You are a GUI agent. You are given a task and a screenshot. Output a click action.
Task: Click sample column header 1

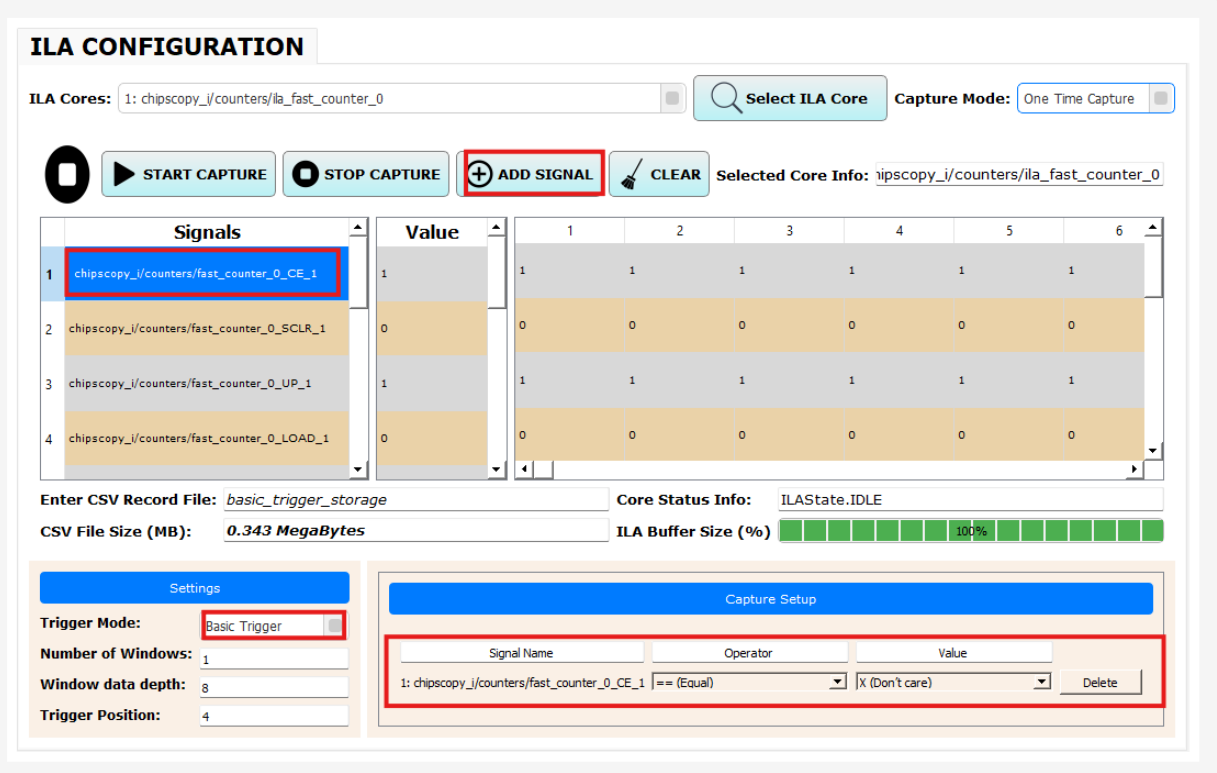570,231
